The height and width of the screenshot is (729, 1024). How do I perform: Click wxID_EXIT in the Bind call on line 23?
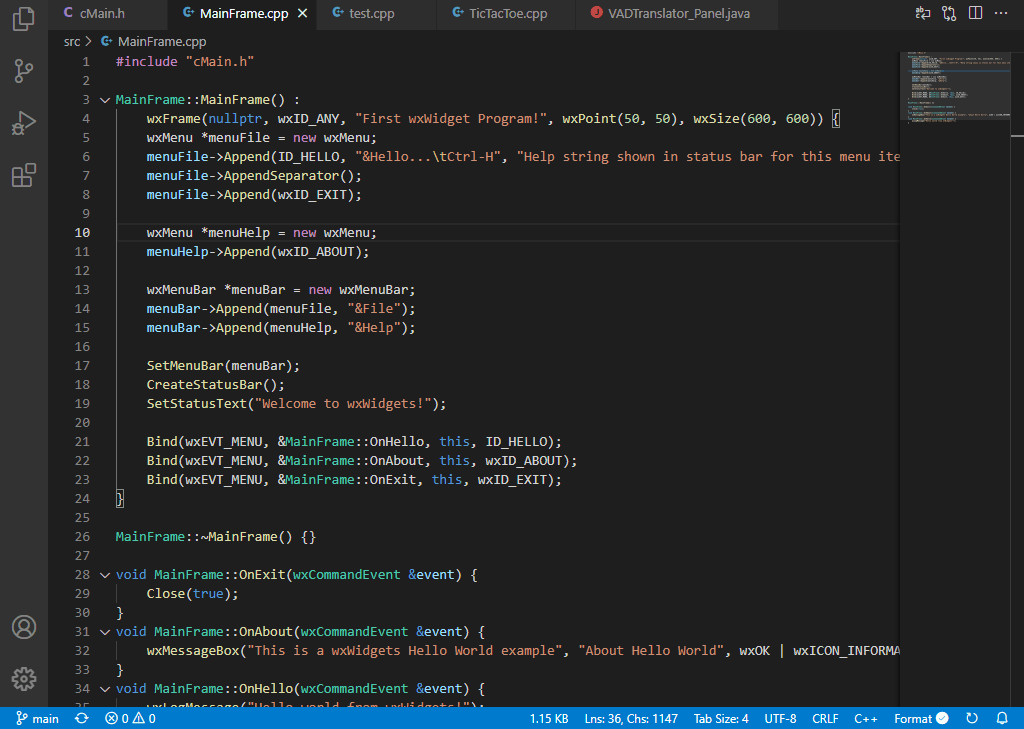[x=512, y=479]
